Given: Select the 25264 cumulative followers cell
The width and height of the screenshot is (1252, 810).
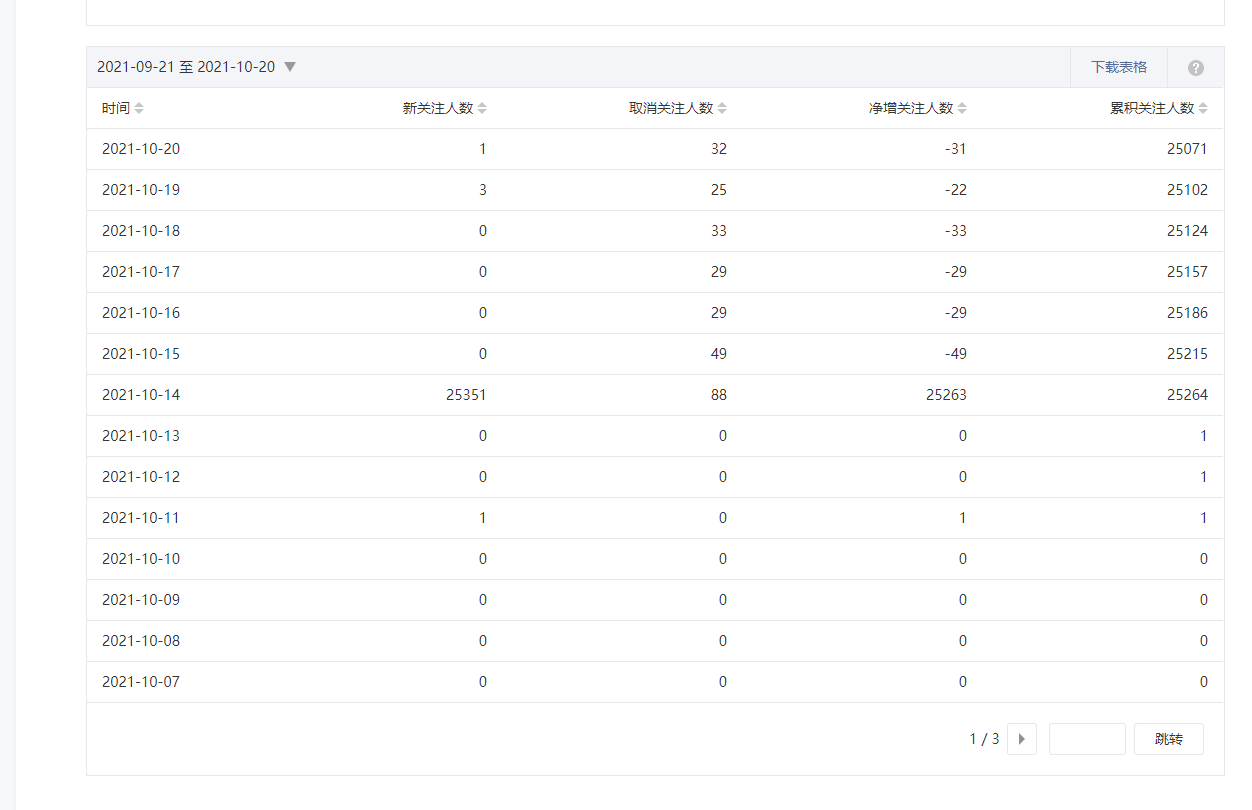Looking at the screenshot, I should pyautogui.click(x=1187, y=395).
